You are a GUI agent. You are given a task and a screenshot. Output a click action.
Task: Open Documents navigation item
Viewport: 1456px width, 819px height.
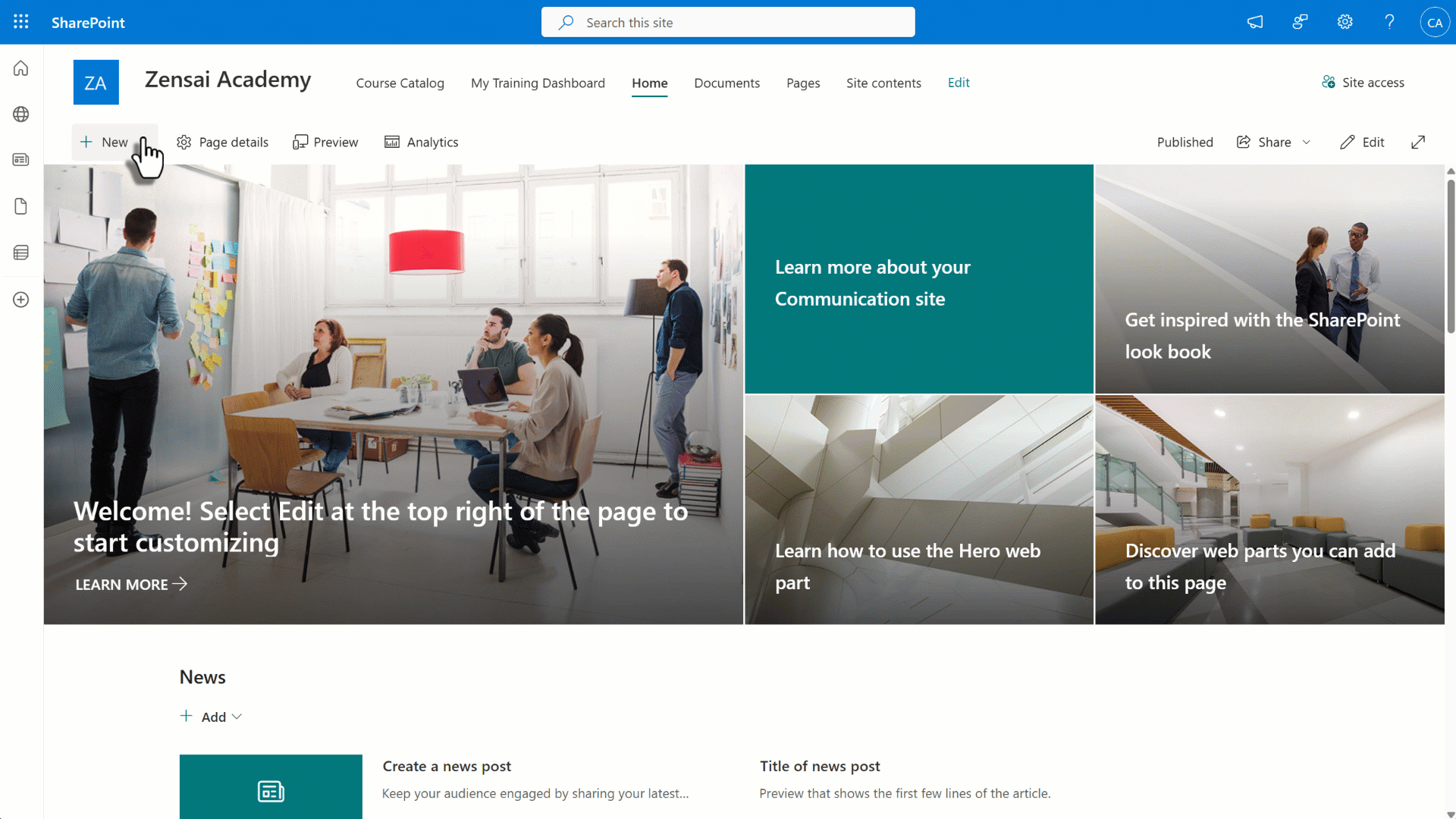tap(726, 83)
